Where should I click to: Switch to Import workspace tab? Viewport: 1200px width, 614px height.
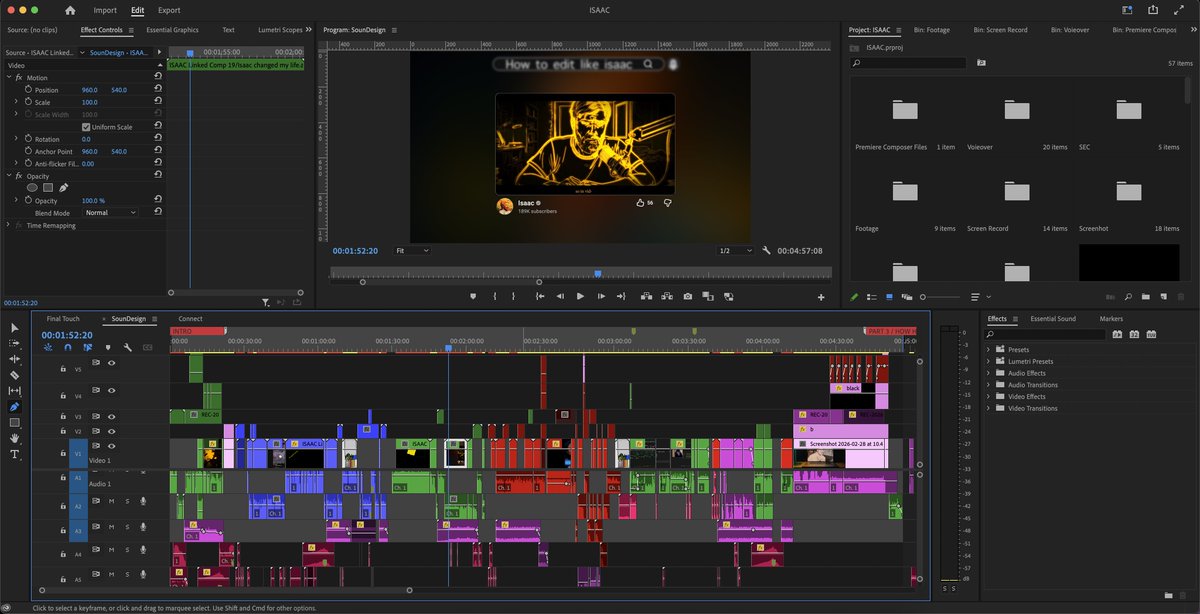[x=105, y=10]
